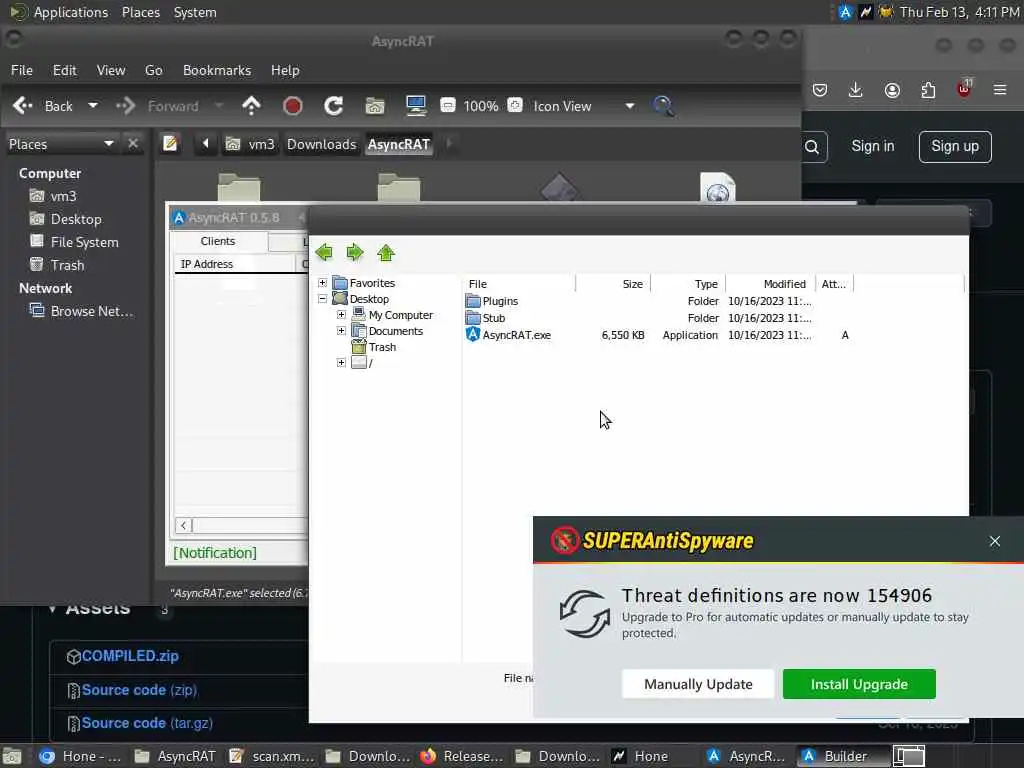Open Help menu in file manager
Screen dimensions: 1024x768
pyautogui.click(x=285, y=70)
